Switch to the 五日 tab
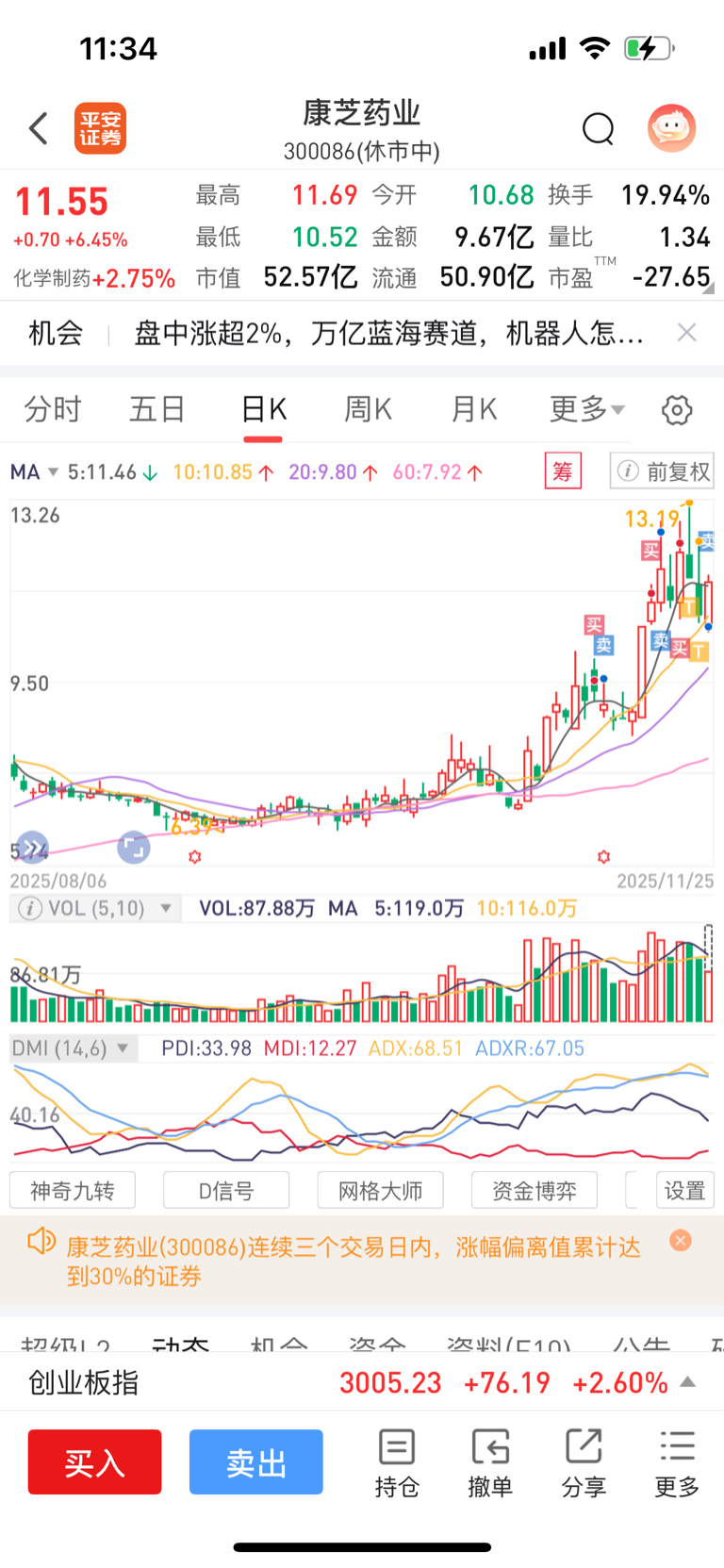Image resolution: width=724 pixels, height=1568 pixels. click(157, 409)
